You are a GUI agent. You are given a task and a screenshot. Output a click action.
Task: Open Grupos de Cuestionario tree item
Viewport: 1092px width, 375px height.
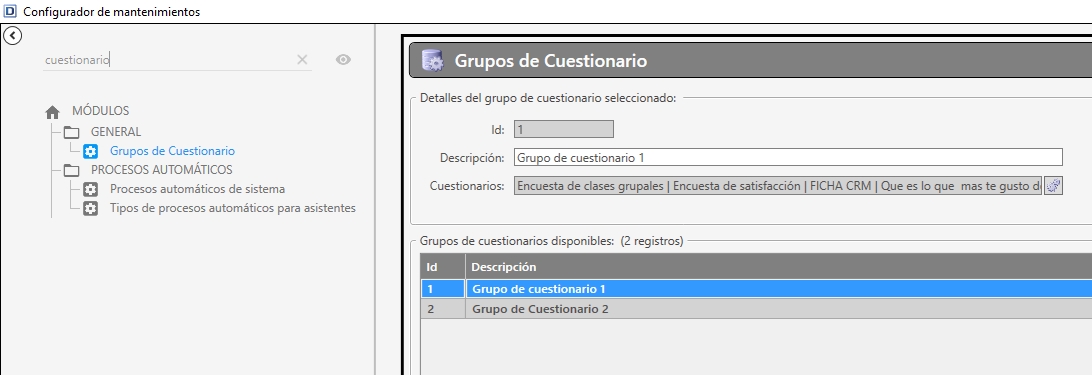tap(172, 151)
